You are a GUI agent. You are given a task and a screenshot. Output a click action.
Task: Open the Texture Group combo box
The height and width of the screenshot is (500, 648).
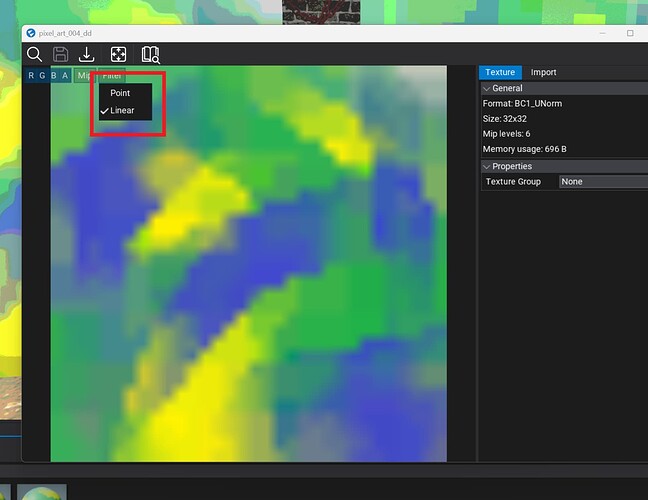(602, 182)
